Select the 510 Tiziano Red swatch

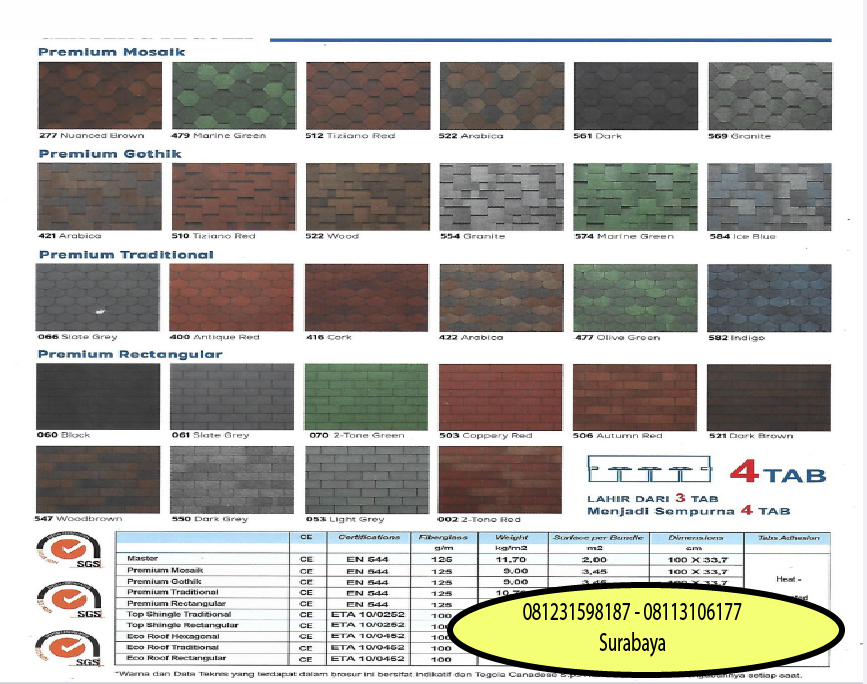click(234, 196)
